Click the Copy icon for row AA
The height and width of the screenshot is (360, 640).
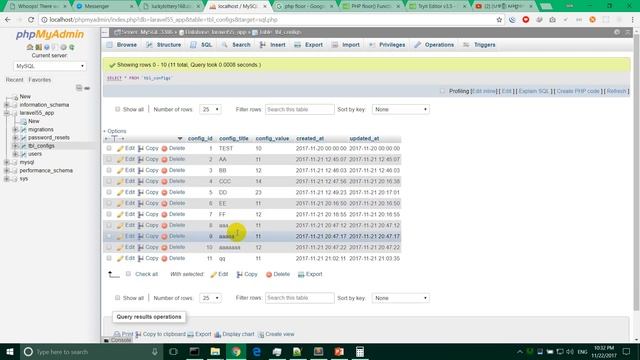[x=140, y=160]
